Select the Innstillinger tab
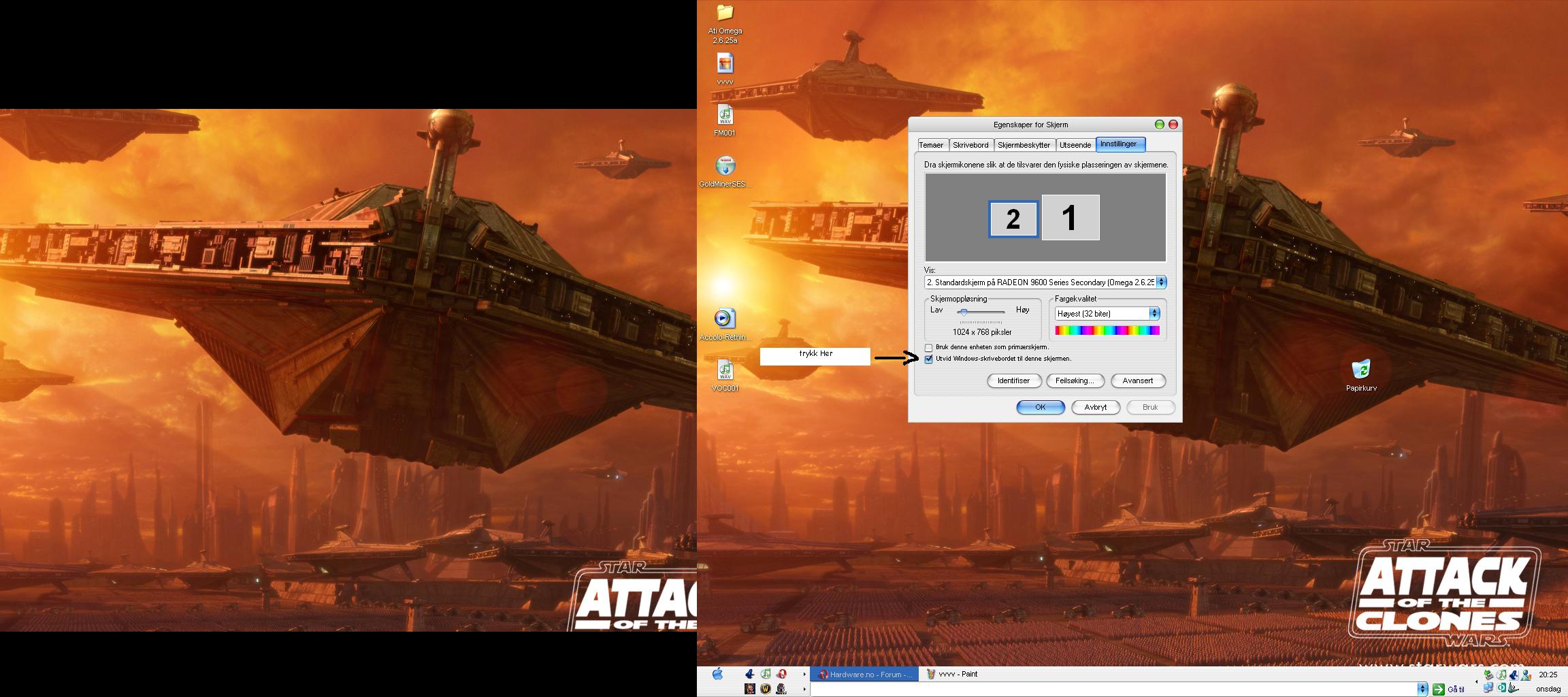This screenshot has width=1568, height=697. pyautogui.click(x=1120, y=144)
